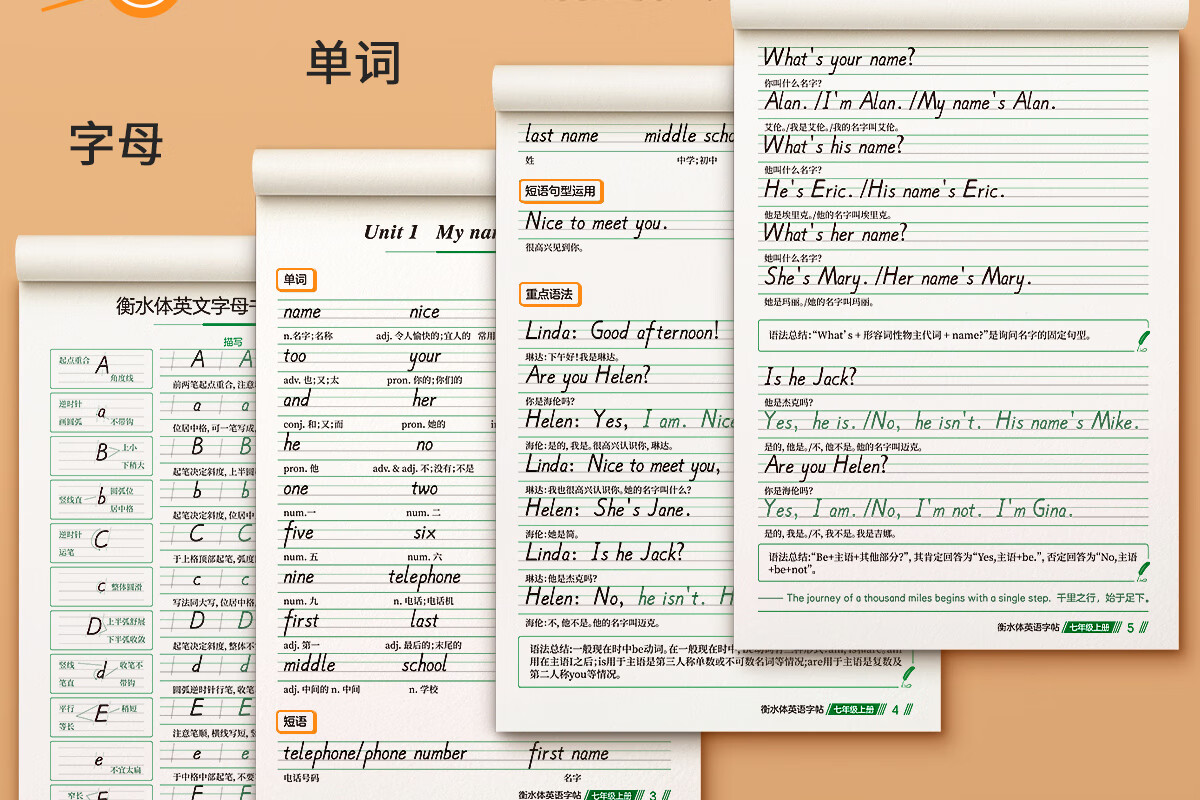
Task: Click the uppercase A stroke guide box
Action: 102,368
